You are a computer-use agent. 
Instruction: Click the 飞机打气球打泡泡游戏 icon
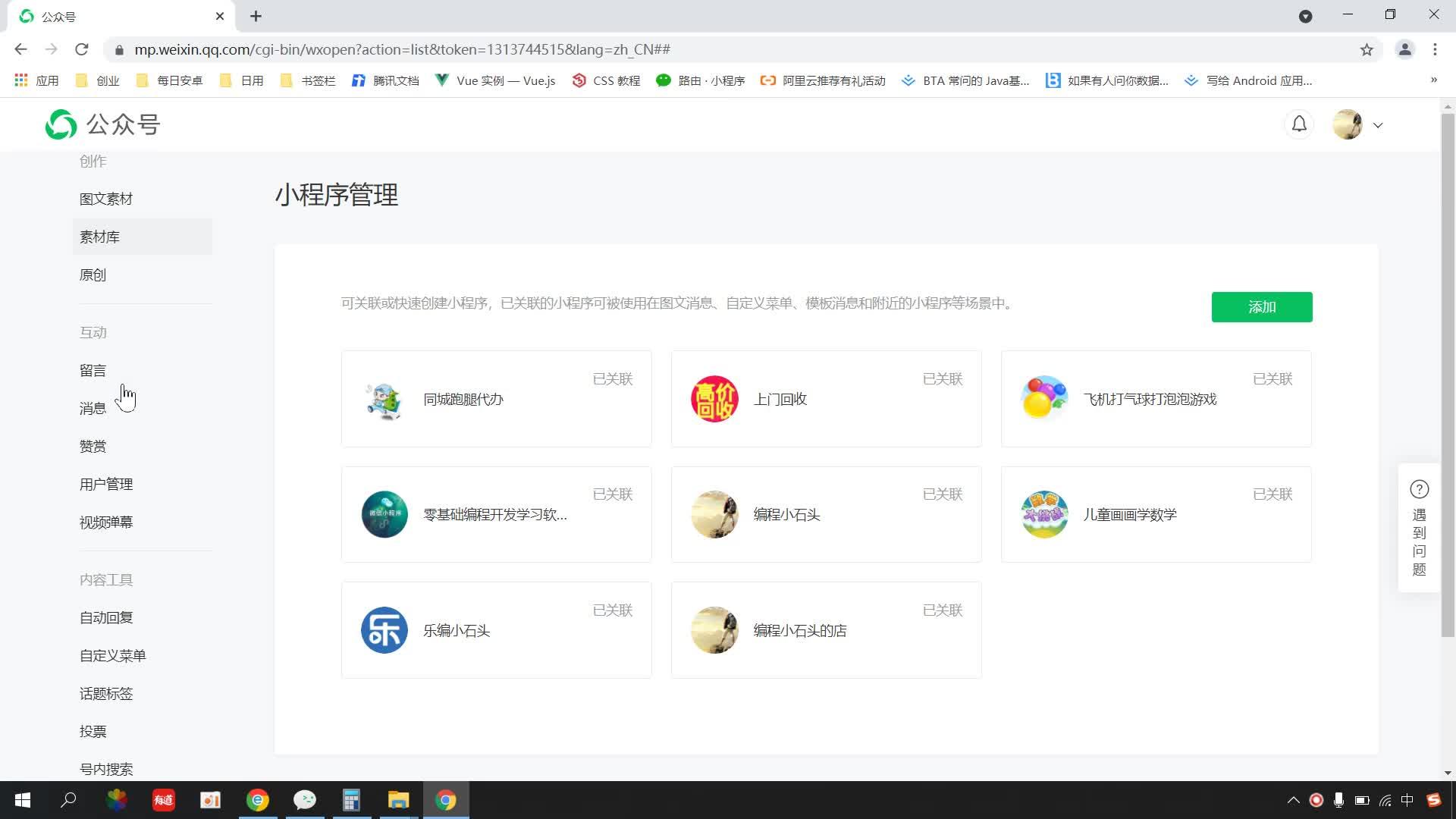pyautogui.click(x=1044, y=399)
